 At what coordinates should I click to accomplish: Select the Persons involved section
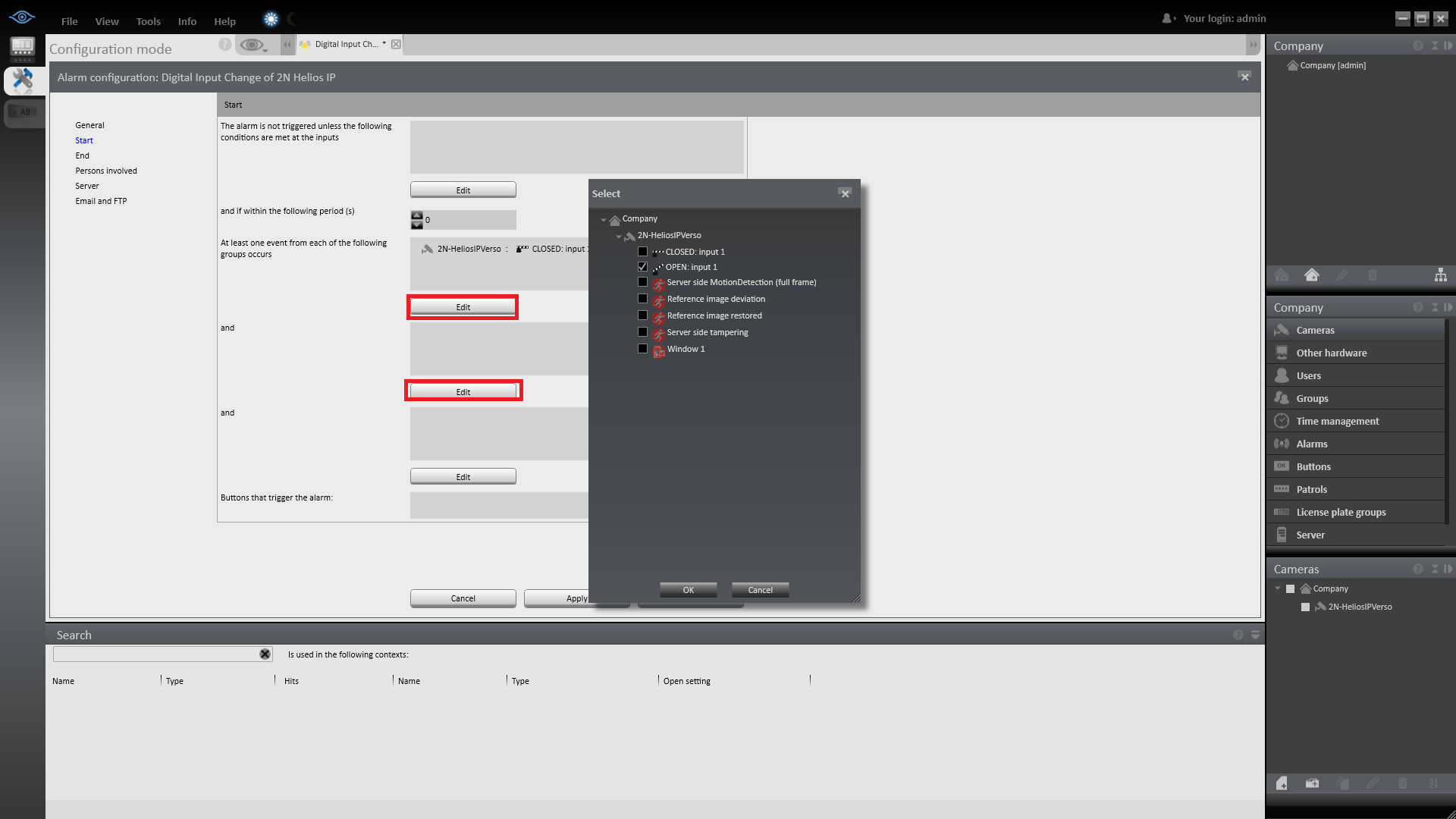[106, 171]
